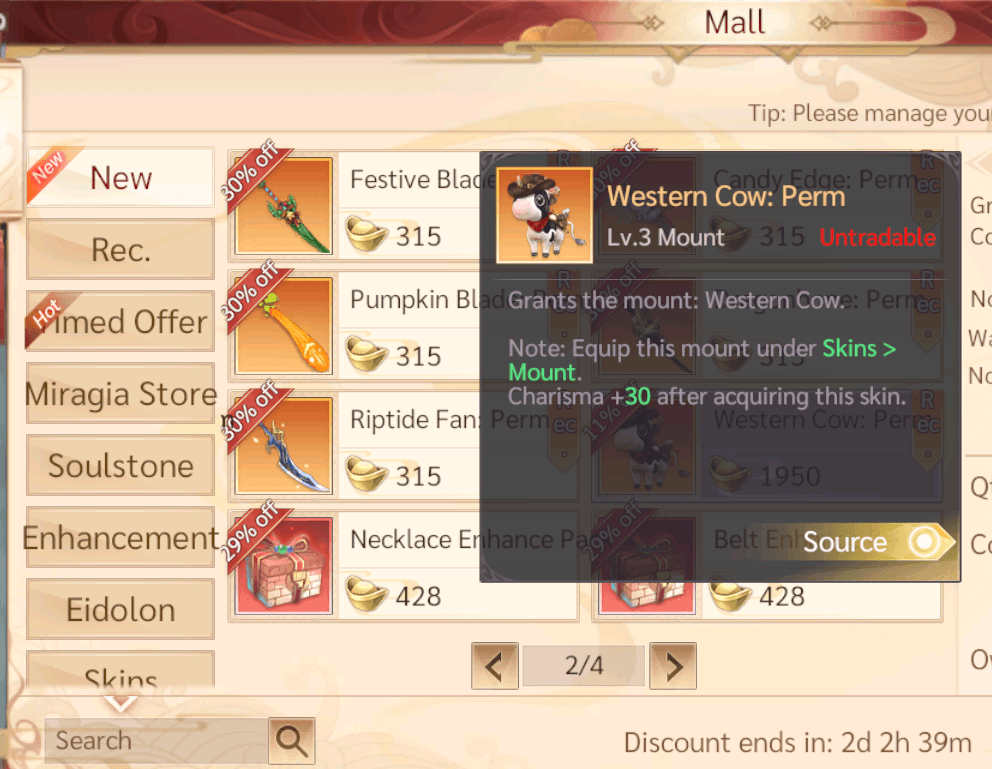Switch to the Enhancement category
992x769 pixels.
(121, 538)
